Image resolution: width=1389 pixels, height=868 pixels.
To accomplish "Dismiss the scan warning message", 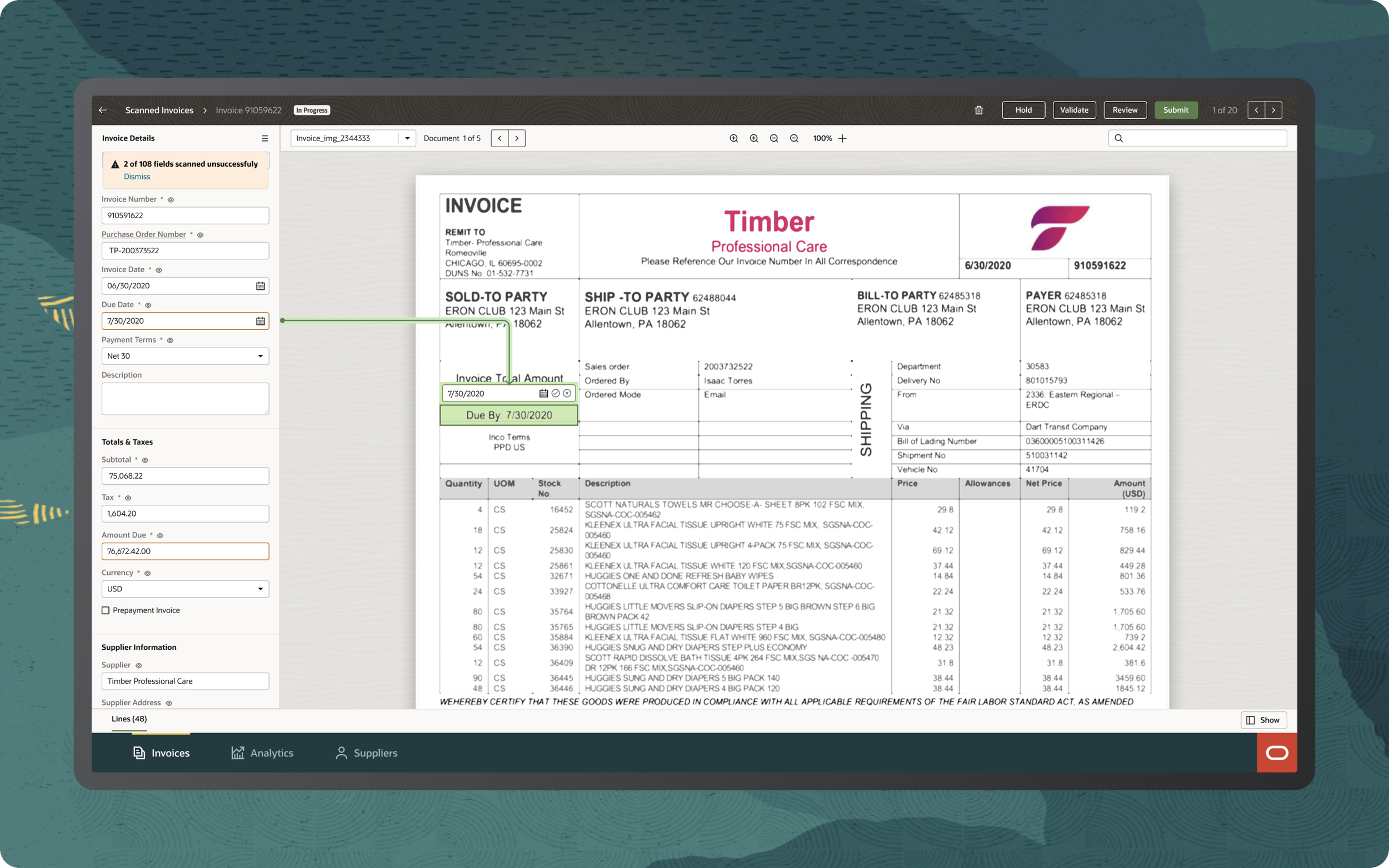I will (x=137, y=177).
